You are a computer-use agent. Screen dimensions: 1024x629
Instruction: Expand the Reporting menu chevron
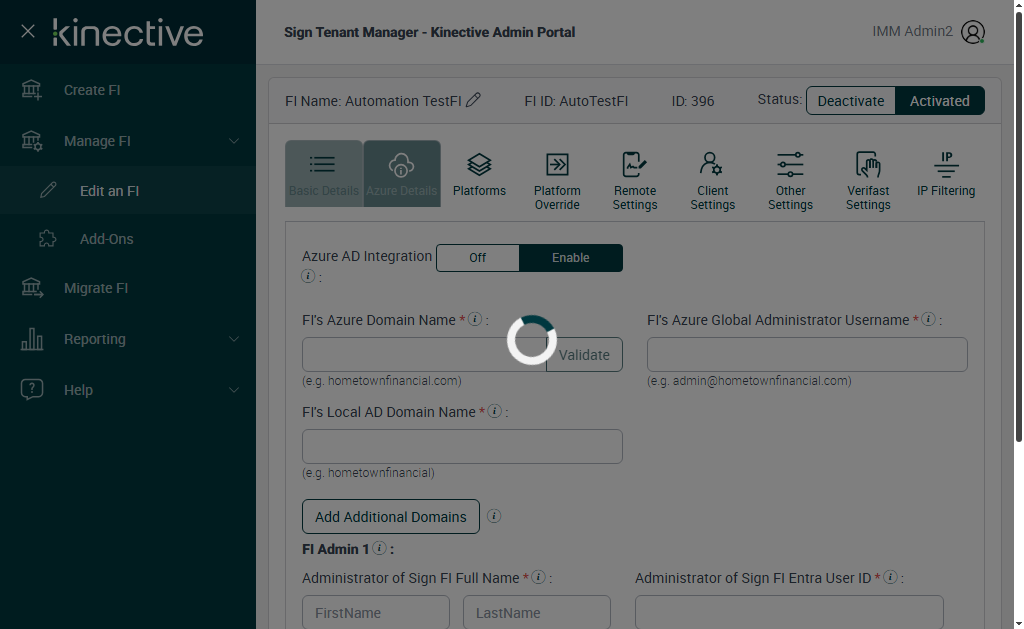tap(234, 338)
